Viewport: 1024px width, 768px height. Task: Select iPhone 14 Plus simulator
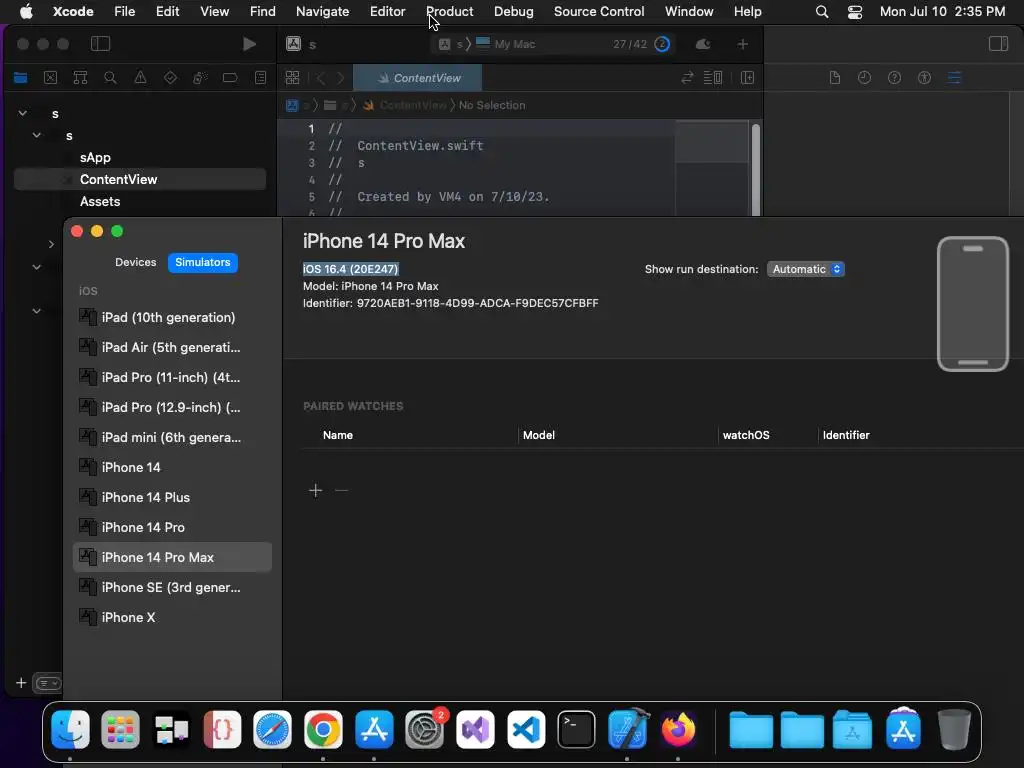tap(172, 498)
